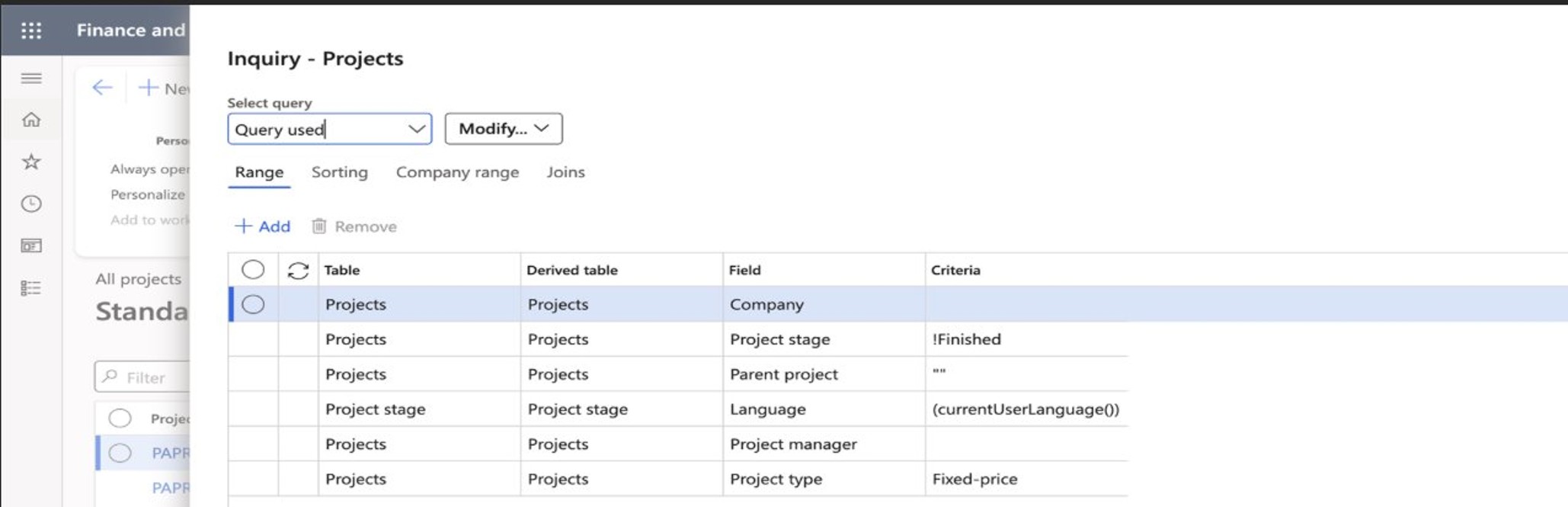Open Modules list icon in sidebar
The height and width of the screenshot is (507, 1568).
pos(31,287)
